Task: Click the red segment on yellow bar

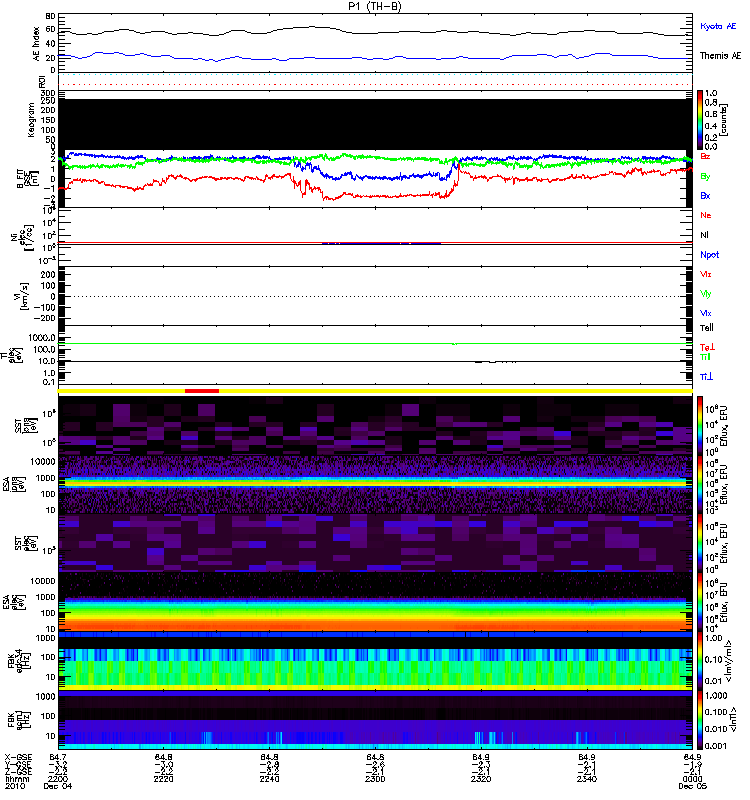Action: coord(202,391)
